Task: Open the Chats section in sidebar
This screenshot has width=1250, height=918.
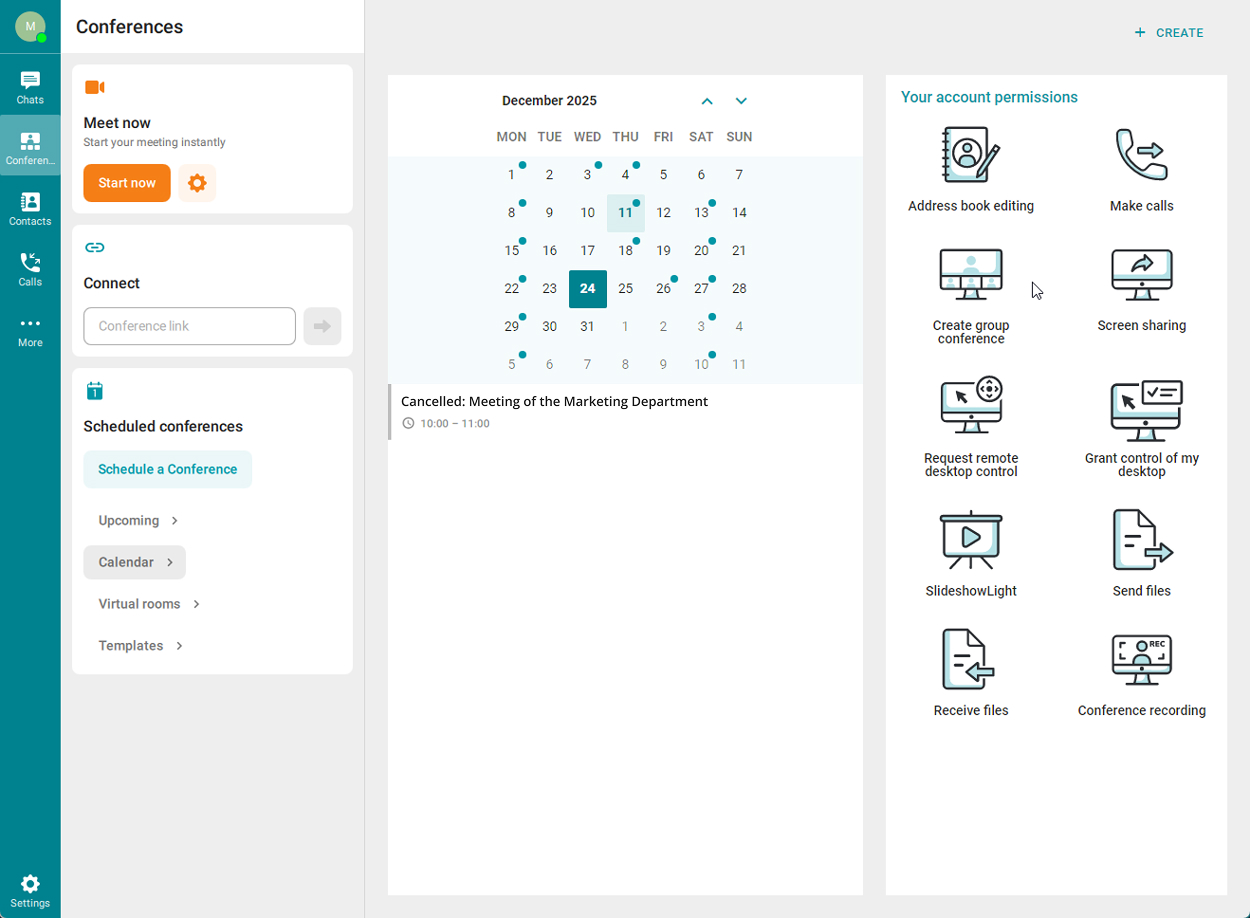Action: pyautogui.click(x=30, y=88)
